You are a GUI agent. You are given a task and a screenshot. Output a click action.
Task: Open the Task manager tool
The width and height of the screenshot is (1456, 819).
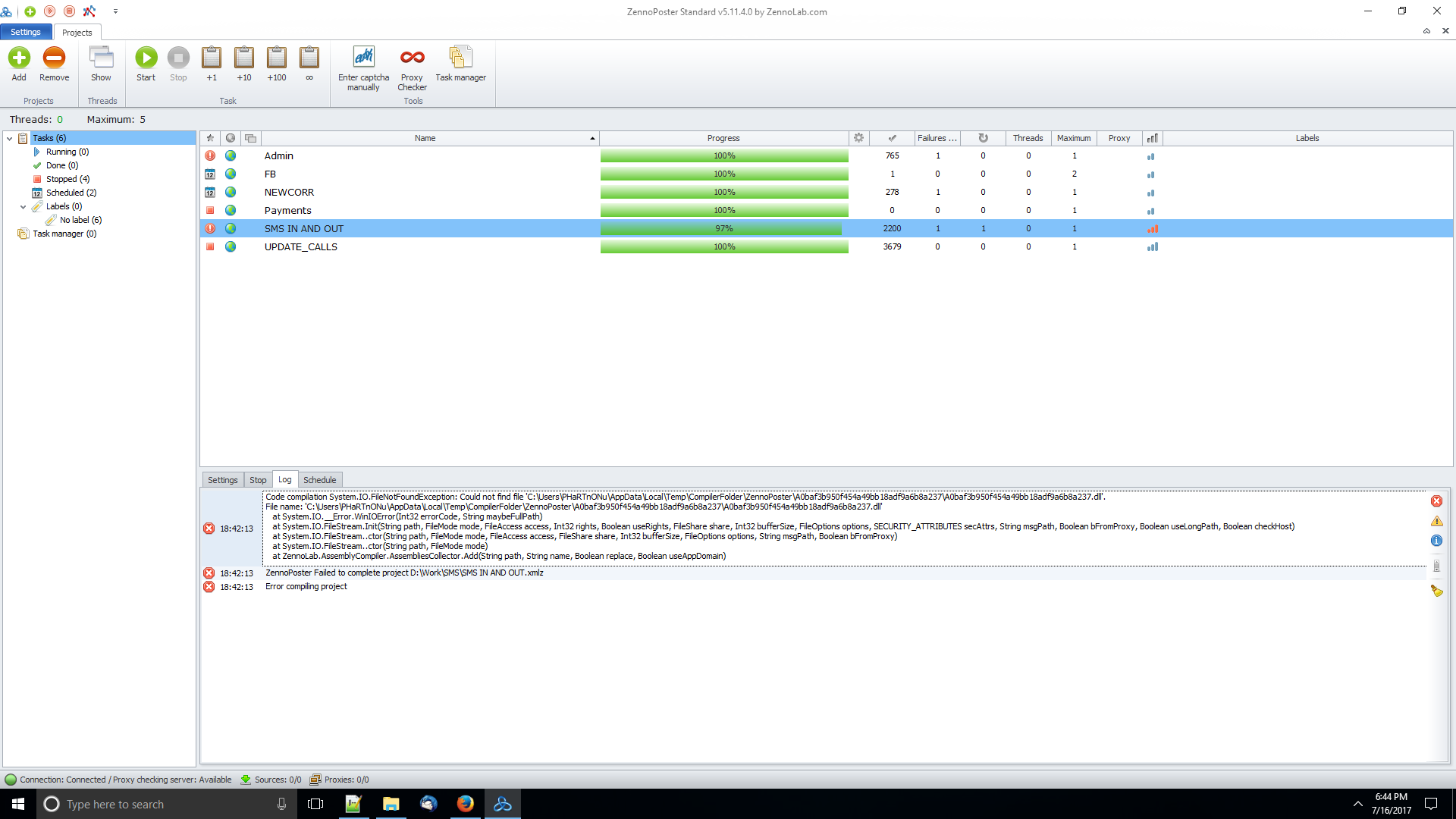(460, 58)
